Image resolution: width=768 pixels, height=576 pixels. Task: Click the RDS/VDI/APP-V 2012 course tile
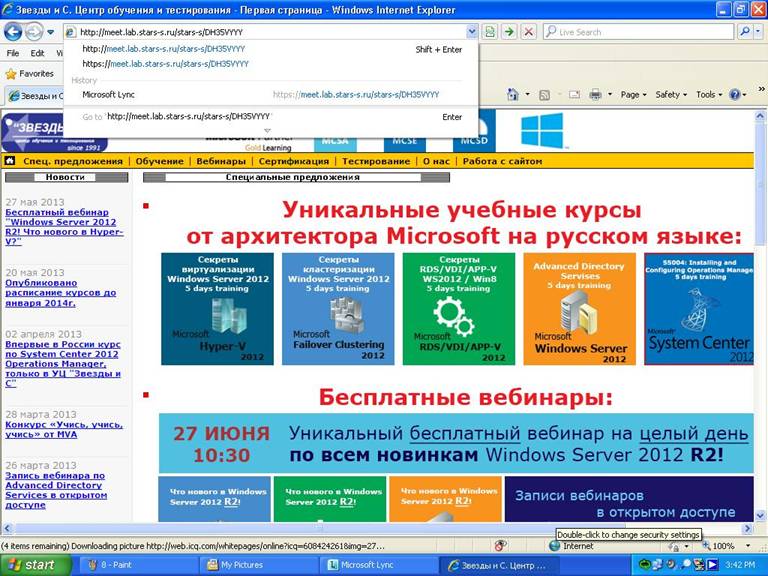(x=459, y=309)
